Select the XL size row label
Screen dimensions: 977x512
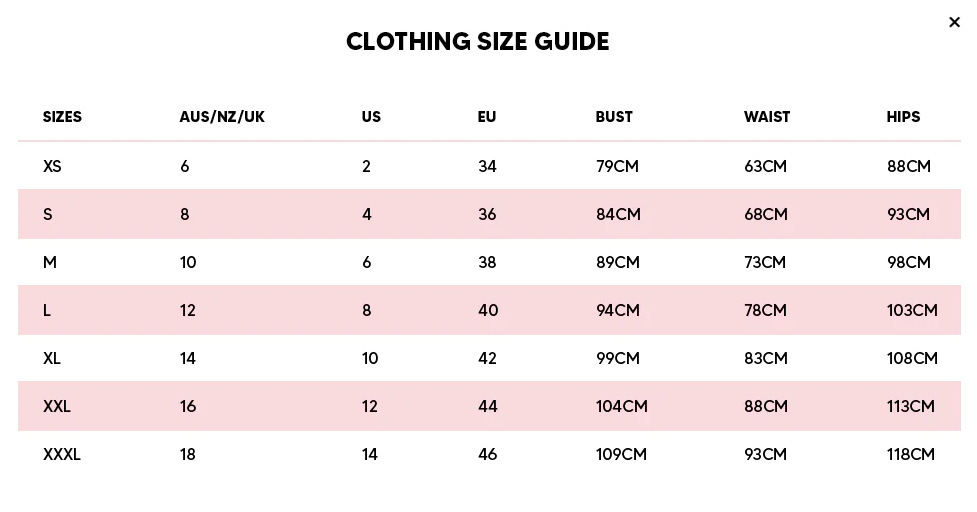tap(52, 358)
